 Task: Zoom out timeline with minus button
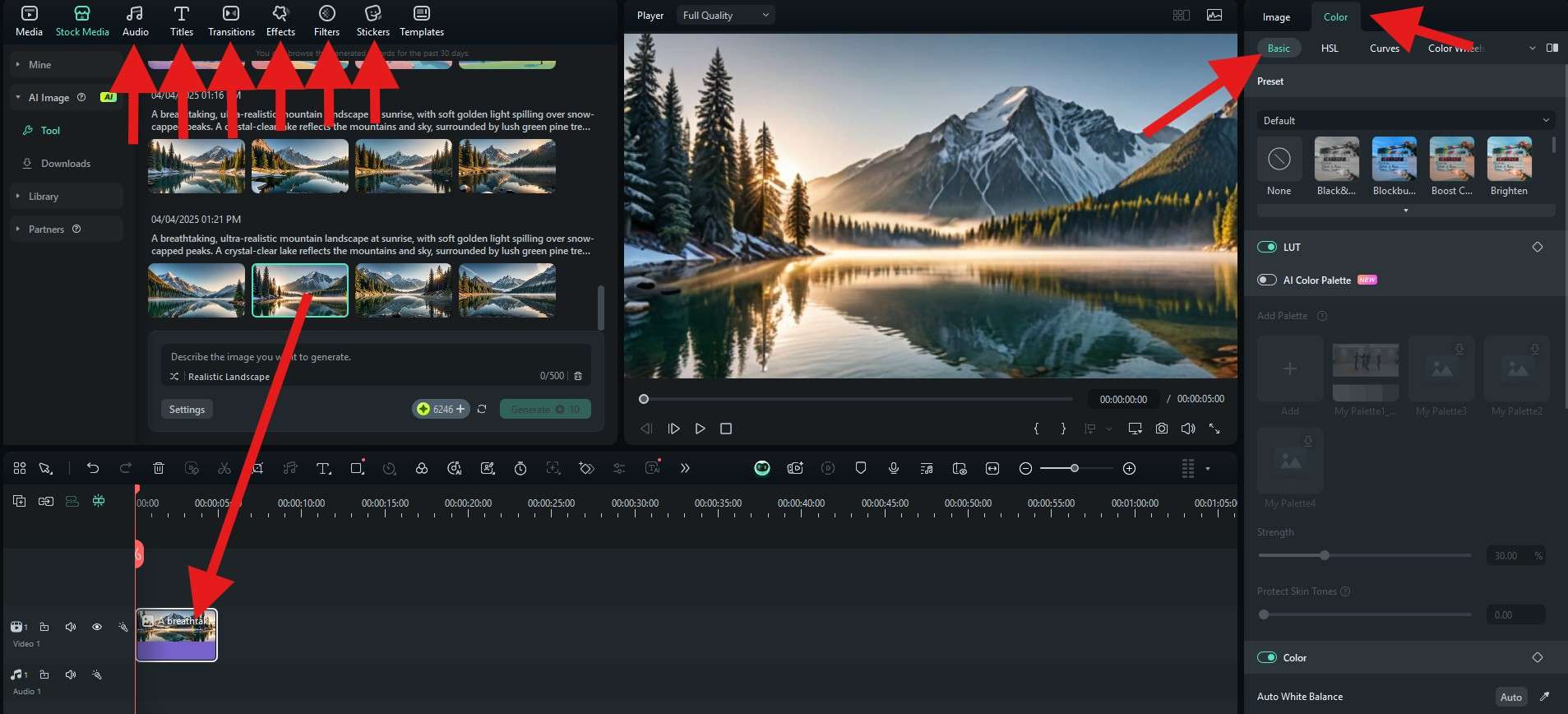click(1025, 468)
